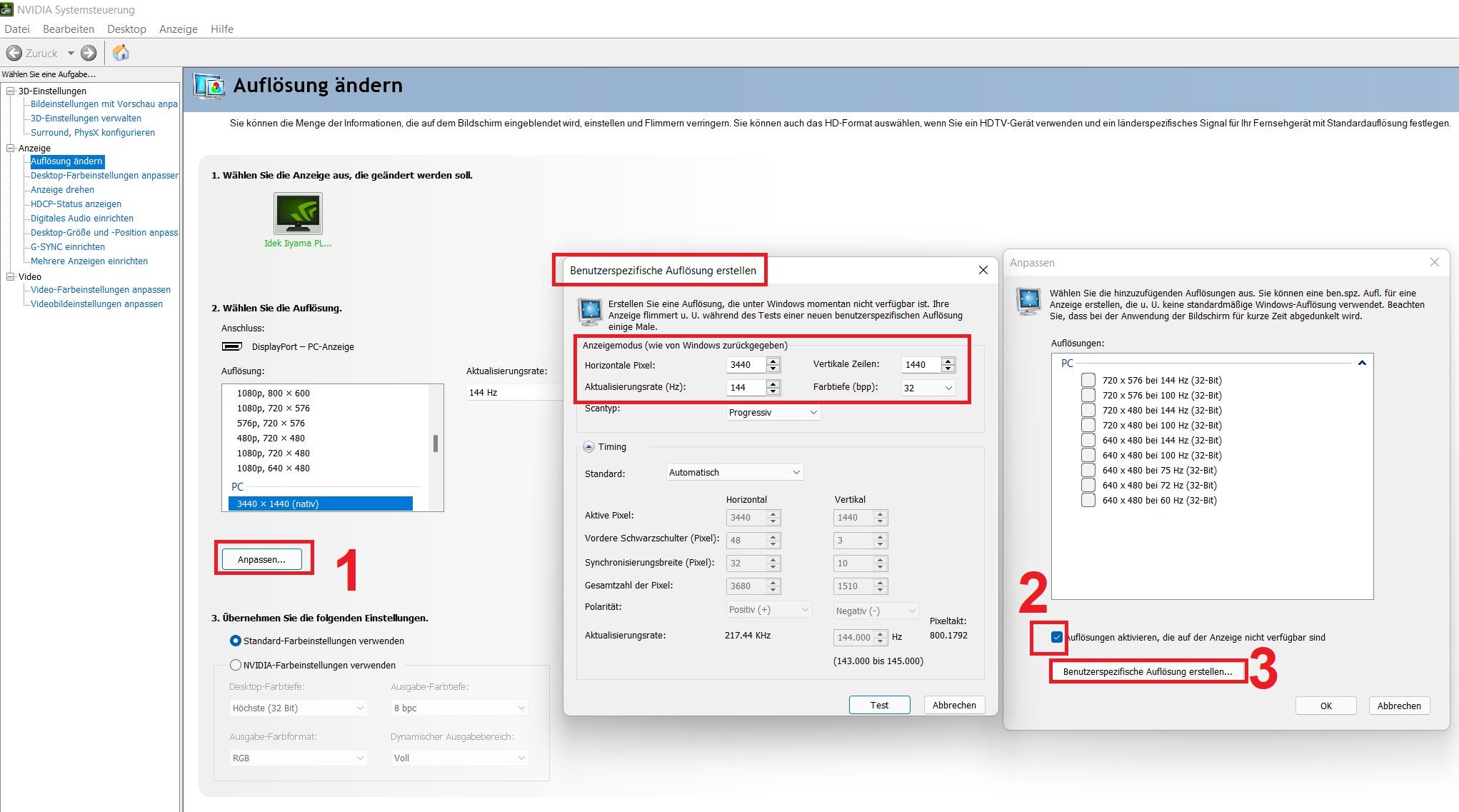Click the monitor icon in Anpassen dialog
Viewport: 1459px width, 812px height.
(x=1028, y=301)
